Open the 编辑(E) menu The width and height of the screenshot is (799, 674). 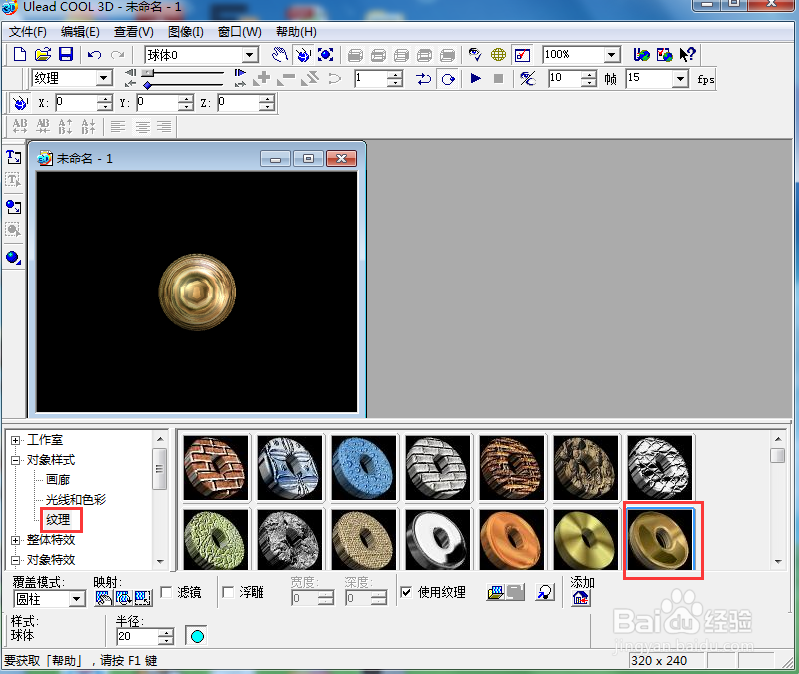[x=80, y=32]
